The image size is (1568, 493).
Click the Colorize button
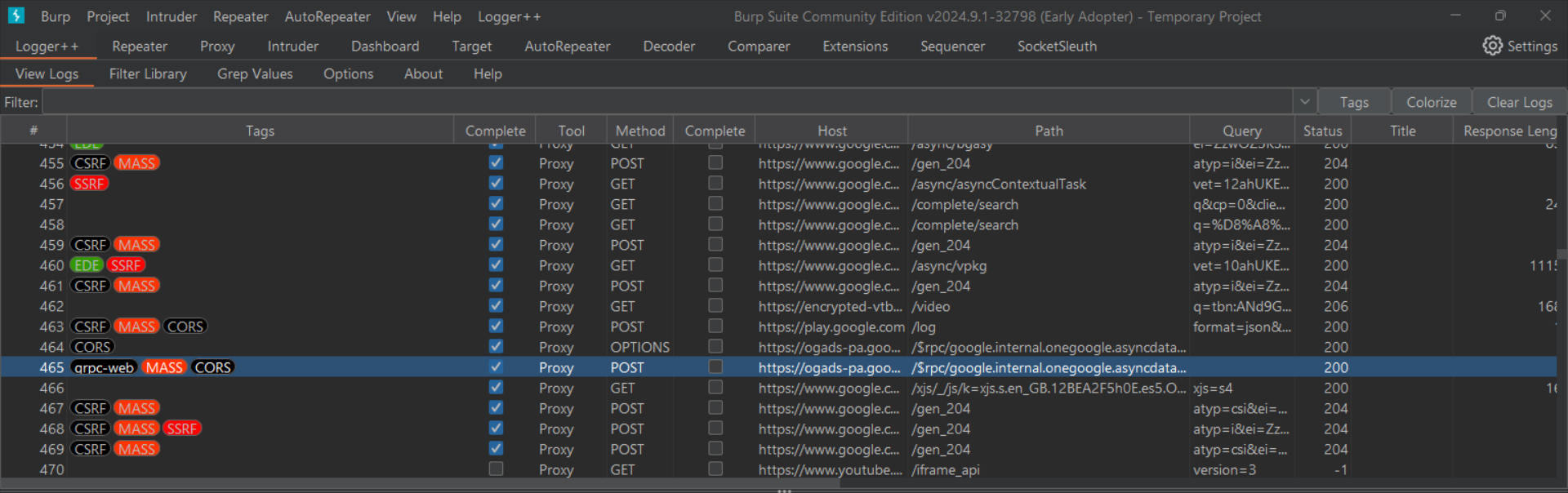coord(1431,102)
